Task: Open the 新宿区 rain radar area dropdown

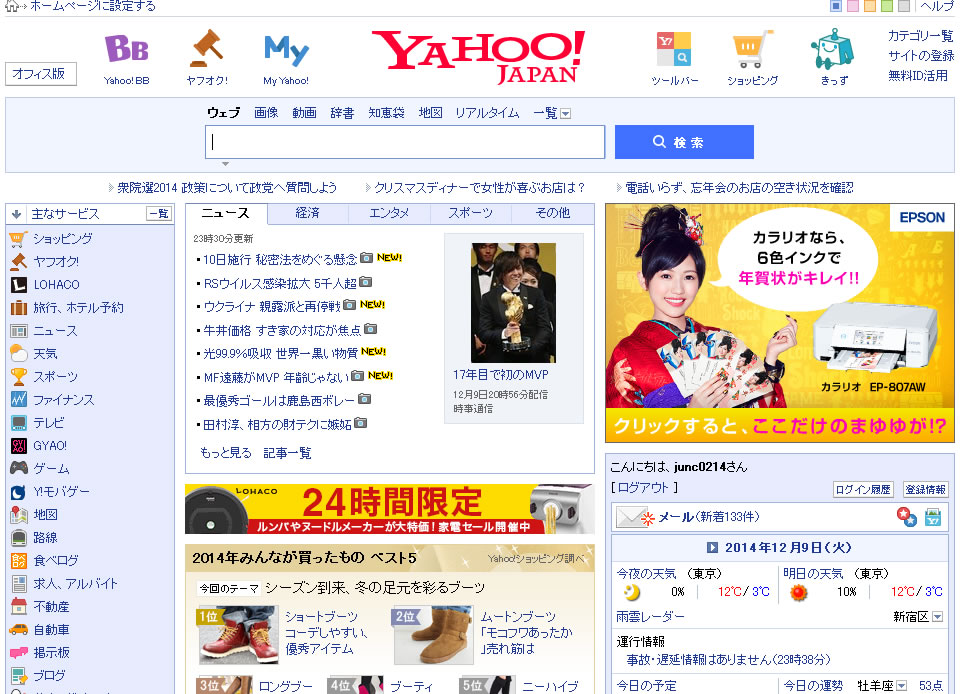Action: pos(938,617)
